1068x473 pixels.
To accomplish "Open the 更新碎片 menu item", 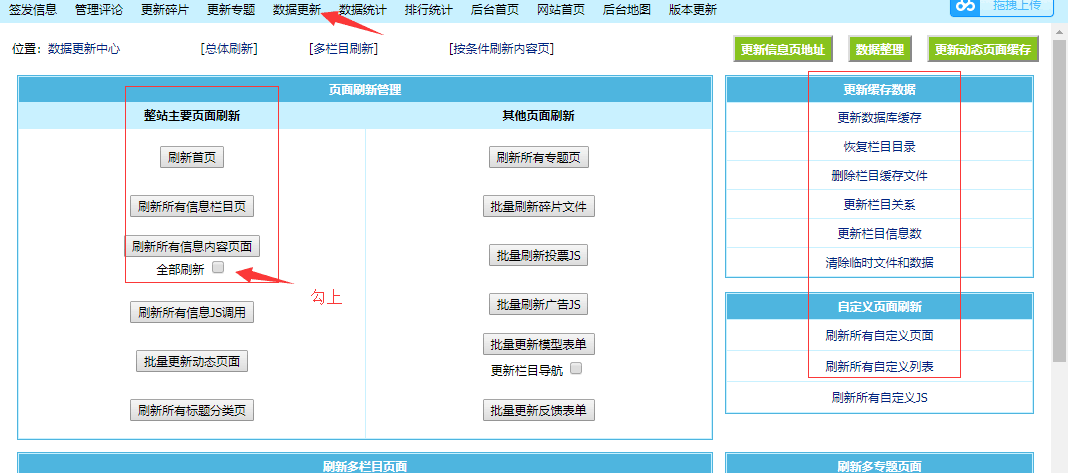I will click(165, 10).
